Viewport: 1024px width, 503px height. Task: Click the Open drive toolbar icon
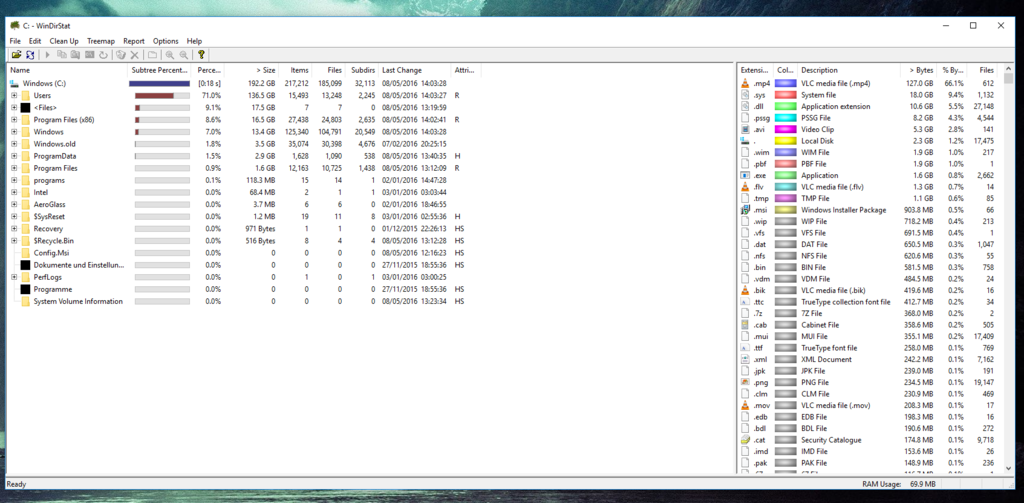[16, 56]
